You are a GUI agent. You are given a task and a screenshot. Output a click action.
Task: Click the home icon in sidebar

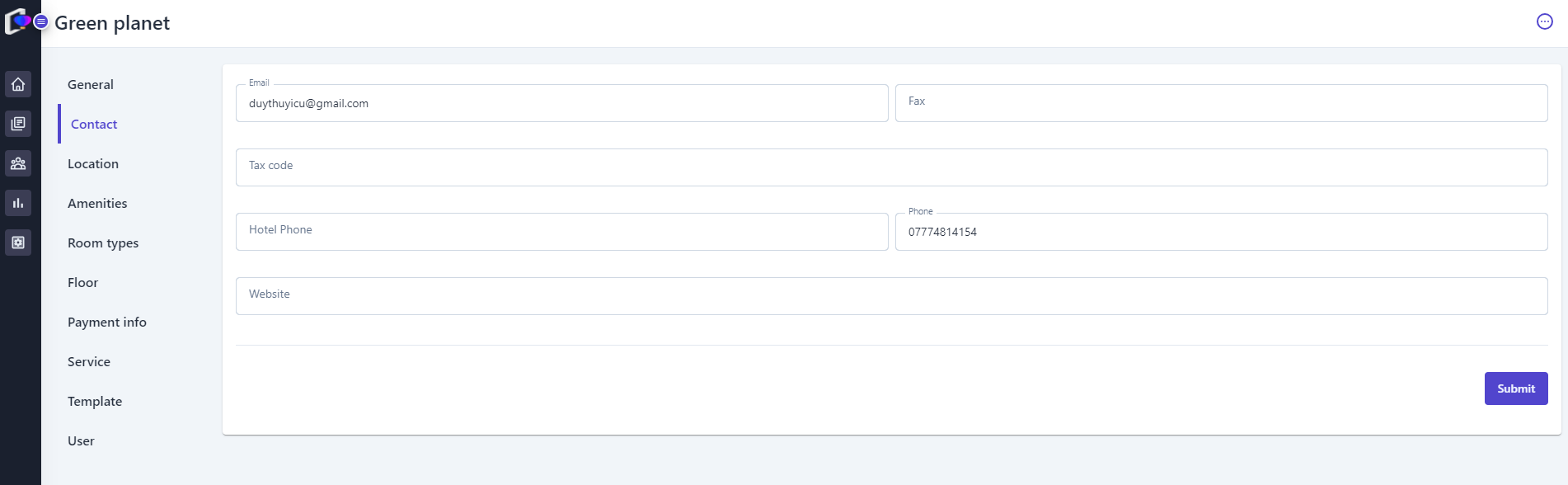point(18,84)
